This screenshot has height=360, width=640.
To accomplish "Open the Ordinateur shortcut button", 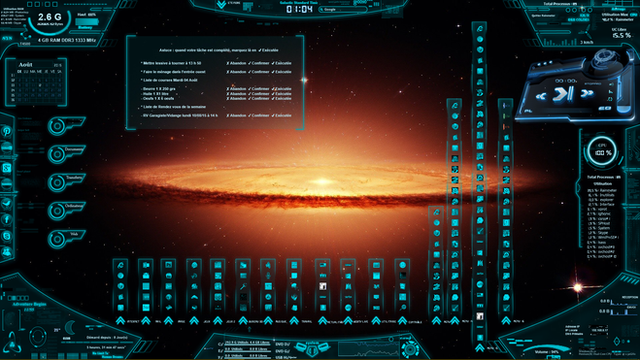I will point(66,211).
